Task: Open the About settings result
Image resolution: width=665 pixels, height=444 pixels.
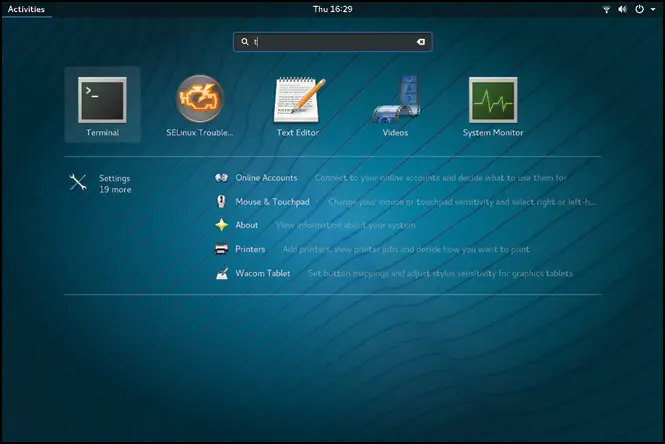Action: coord(246,225)
